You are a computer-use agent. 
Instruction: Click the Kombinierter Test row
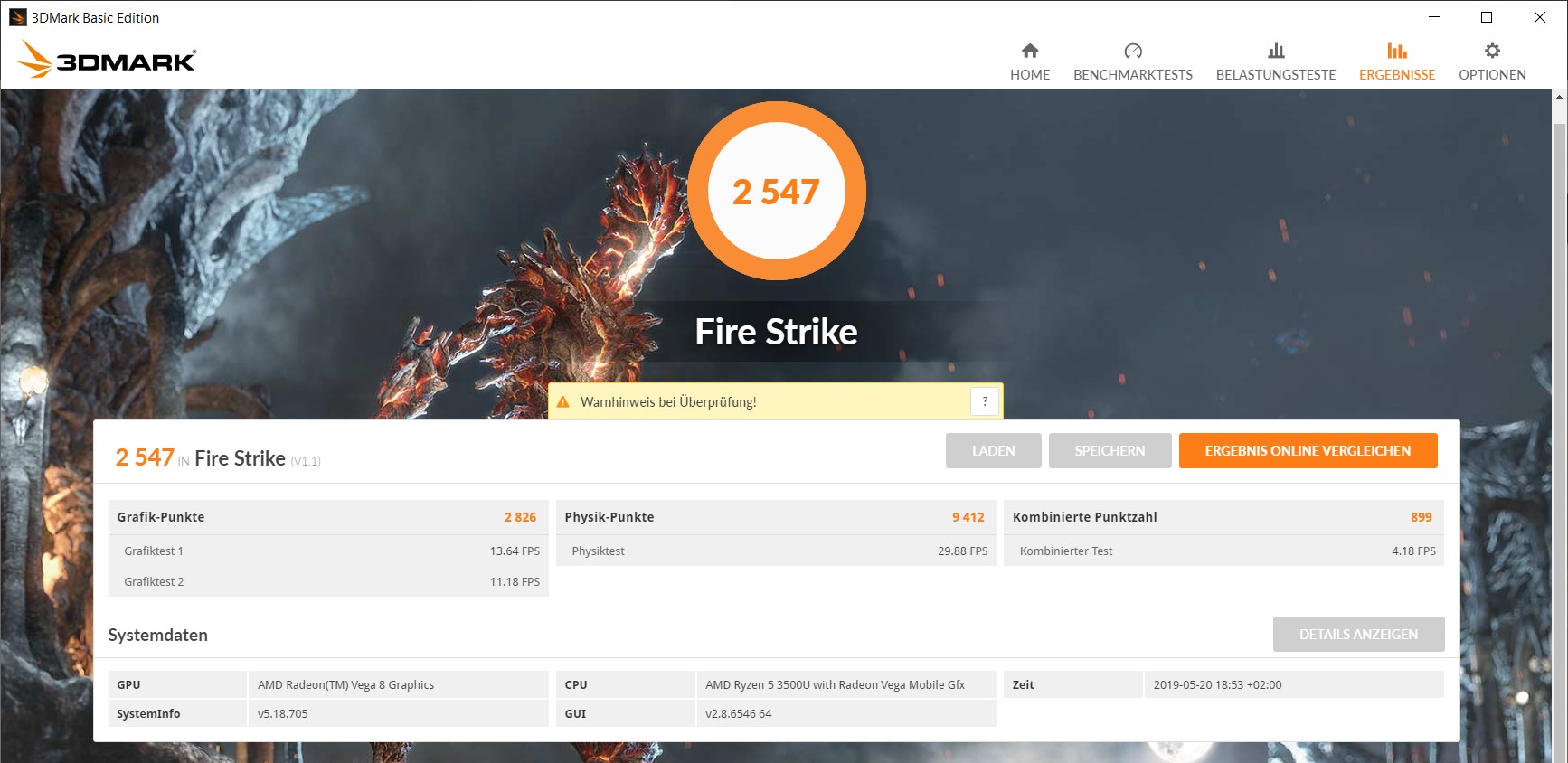click(1223, 551)
